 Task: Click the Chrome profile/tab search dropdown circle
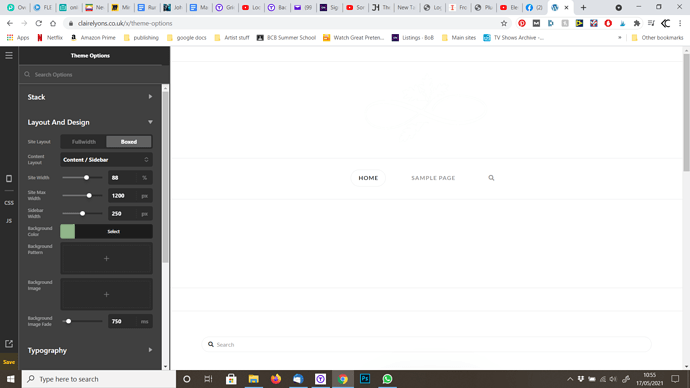click(x=619, y=7)
